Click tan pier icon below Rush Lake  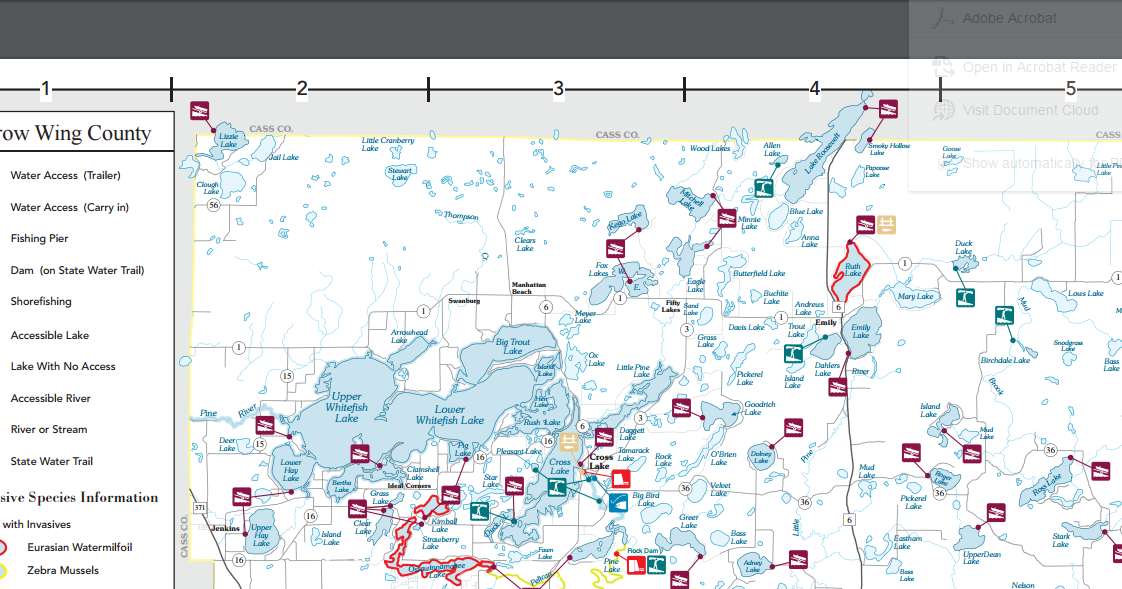[x=569, y=442]
